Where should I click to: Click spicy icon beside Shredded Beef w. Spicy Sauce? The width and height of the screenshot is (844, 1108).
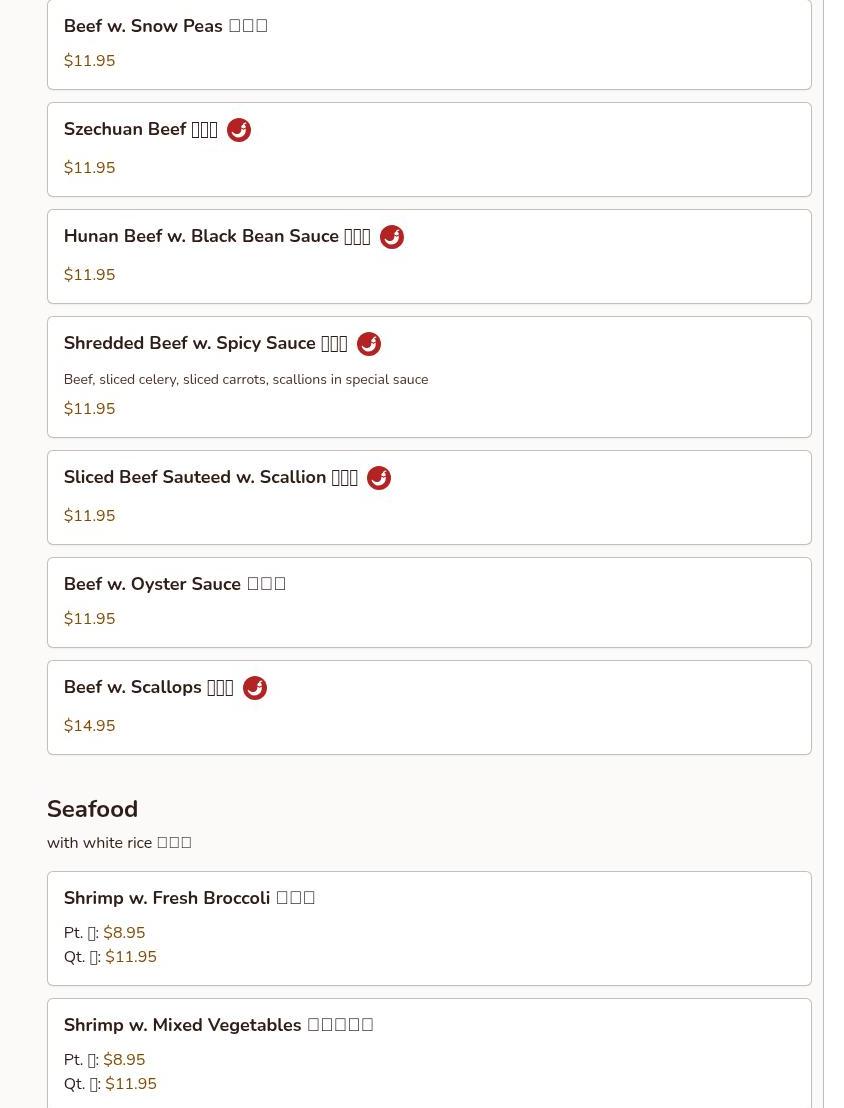369,344
